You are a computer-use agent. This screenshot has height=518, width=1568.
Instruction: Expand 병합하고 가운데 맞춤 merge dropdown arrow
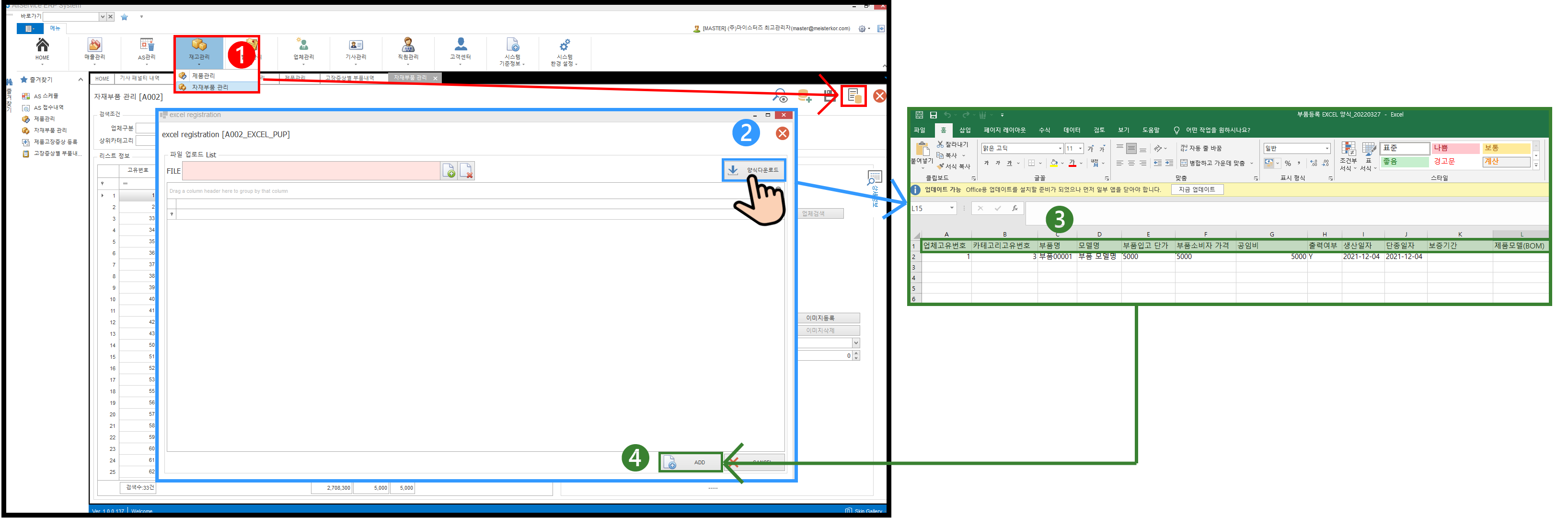point(1252,164)
